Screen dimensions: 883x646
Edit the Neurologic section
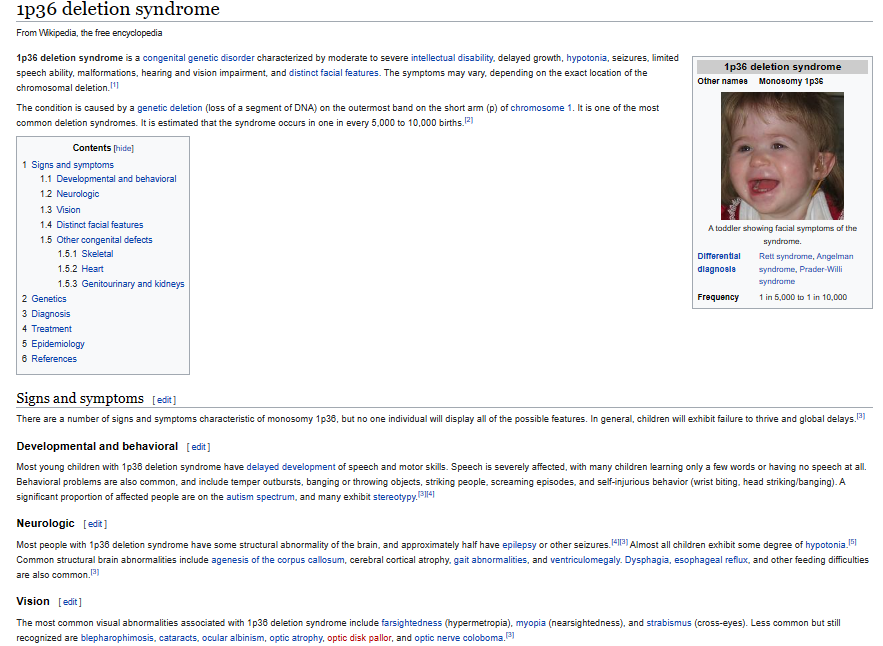95,524
